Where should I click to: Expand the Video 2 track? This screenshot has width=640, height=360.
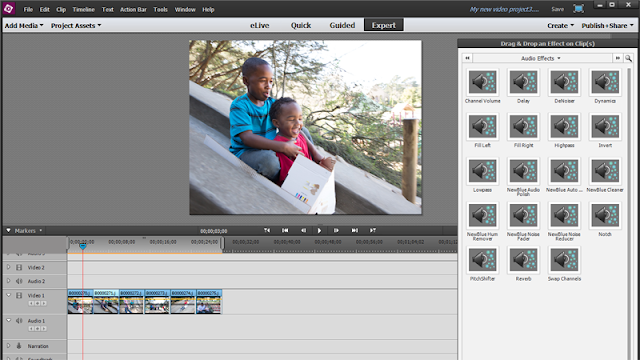[9, 267]
